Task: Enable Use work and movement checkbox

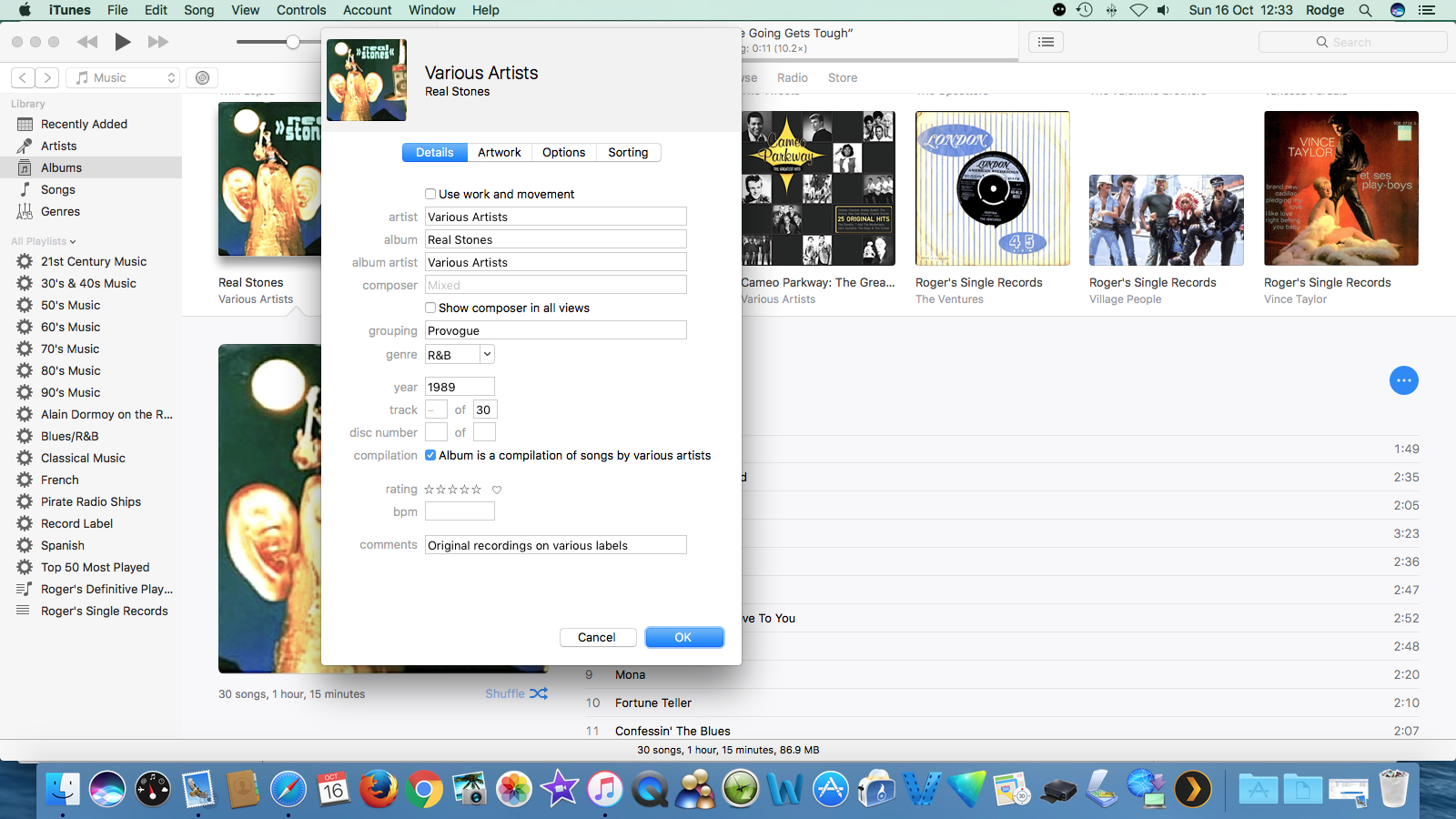Action: [x=430, y=194]
